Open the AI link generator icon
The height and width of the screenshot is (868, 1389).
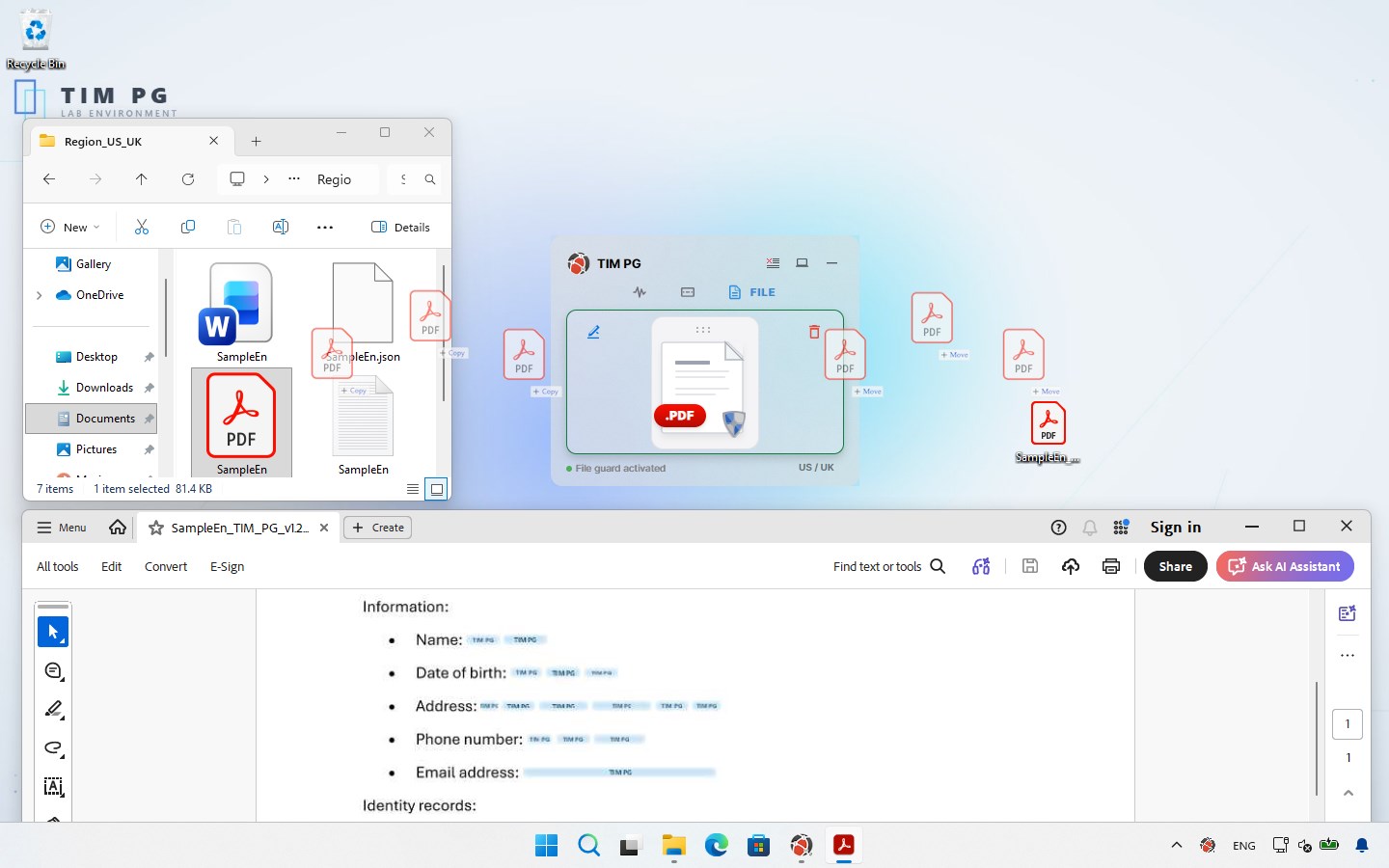click(981, 566)
